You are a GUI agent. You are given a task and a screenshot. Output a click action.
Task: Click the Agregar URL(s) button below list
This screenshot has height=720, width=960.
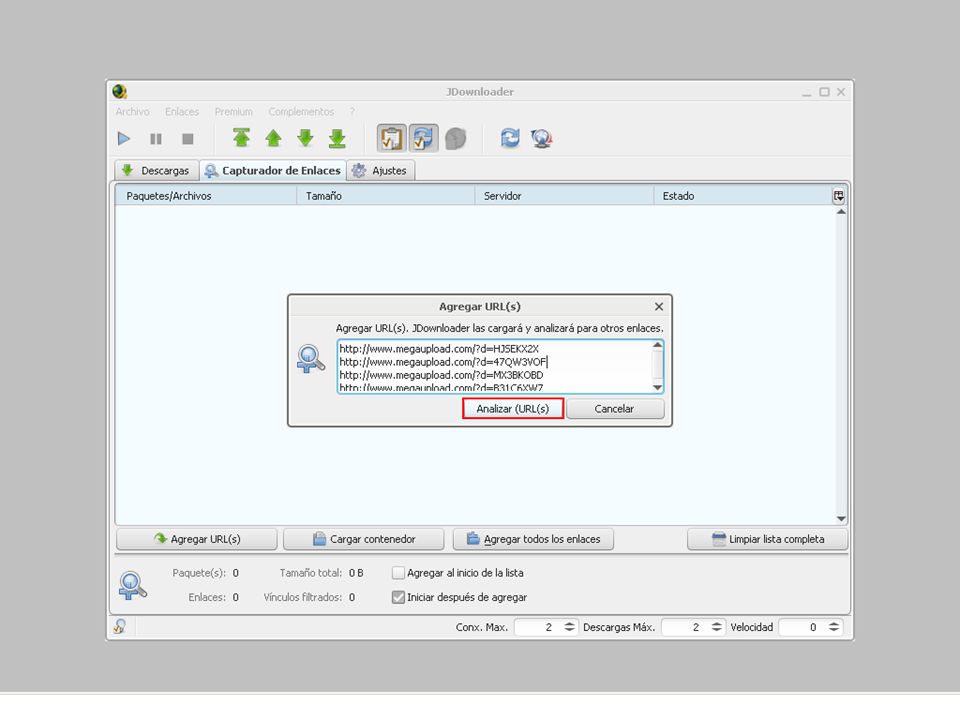click(197, 539)
